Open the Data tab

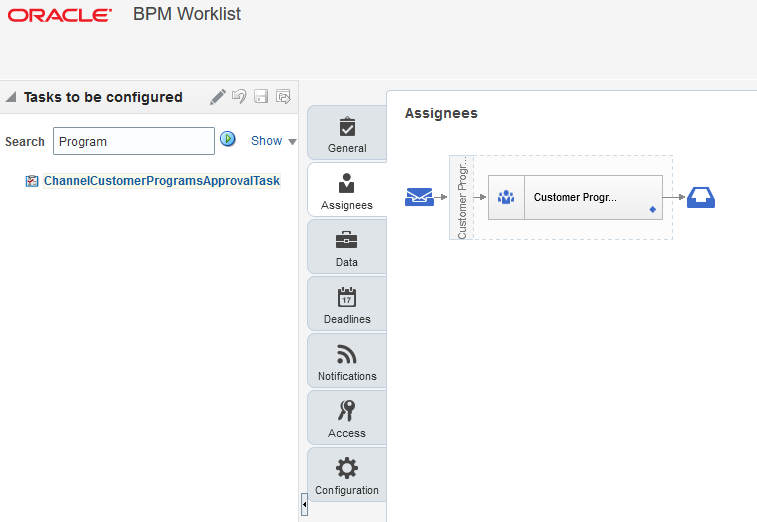coord(347,247)
